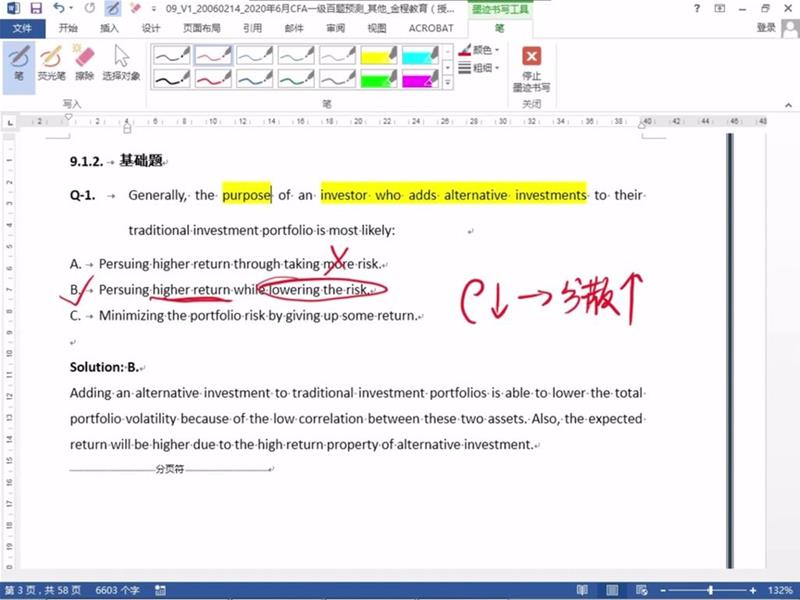The image size is (800, 600).
Task: Select the thick green pen preset
Action: pyautogui.click(x=296, y=79)
